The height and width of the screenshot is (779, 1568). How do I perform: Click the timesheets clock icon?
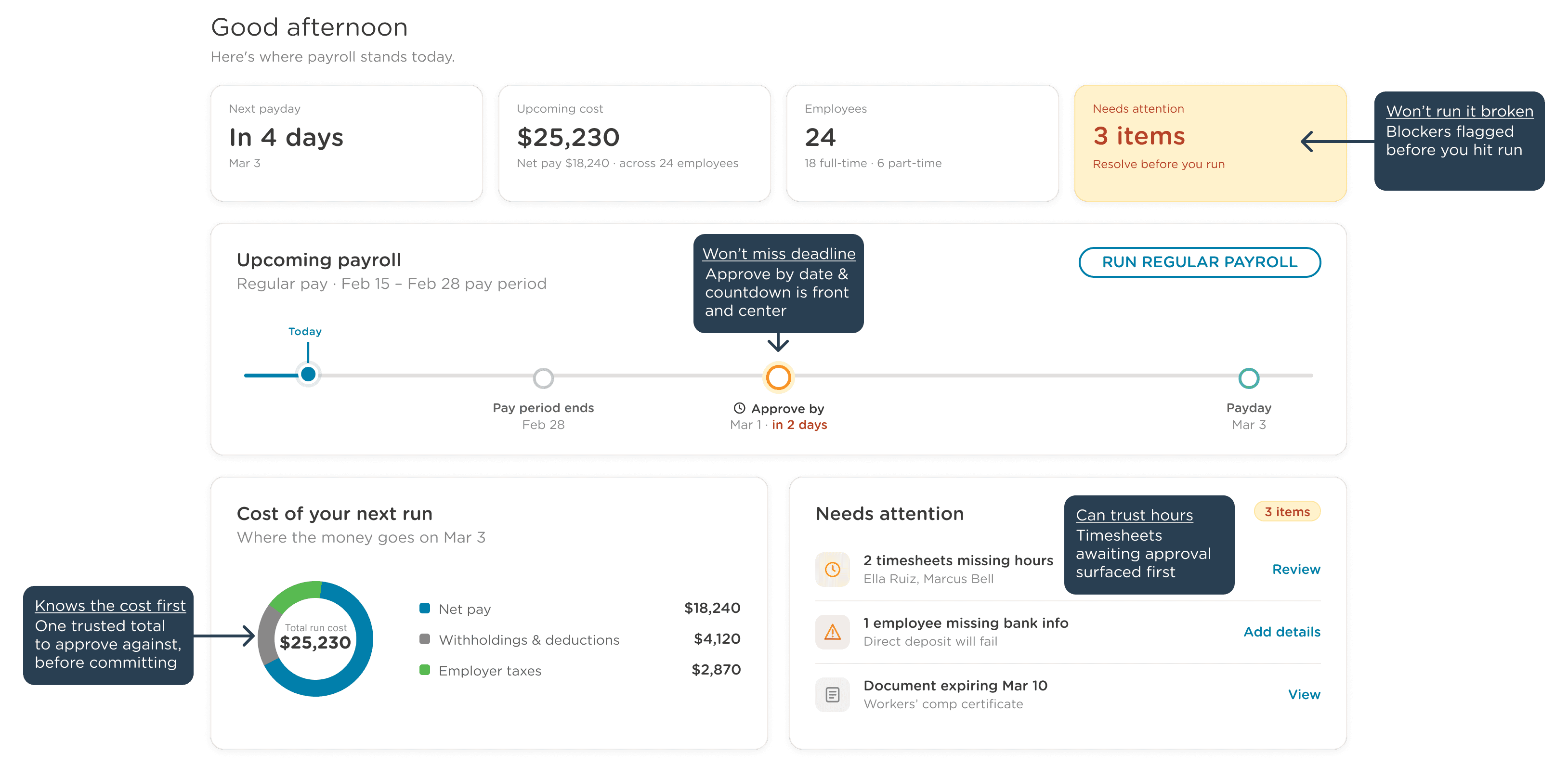(832, 569)
